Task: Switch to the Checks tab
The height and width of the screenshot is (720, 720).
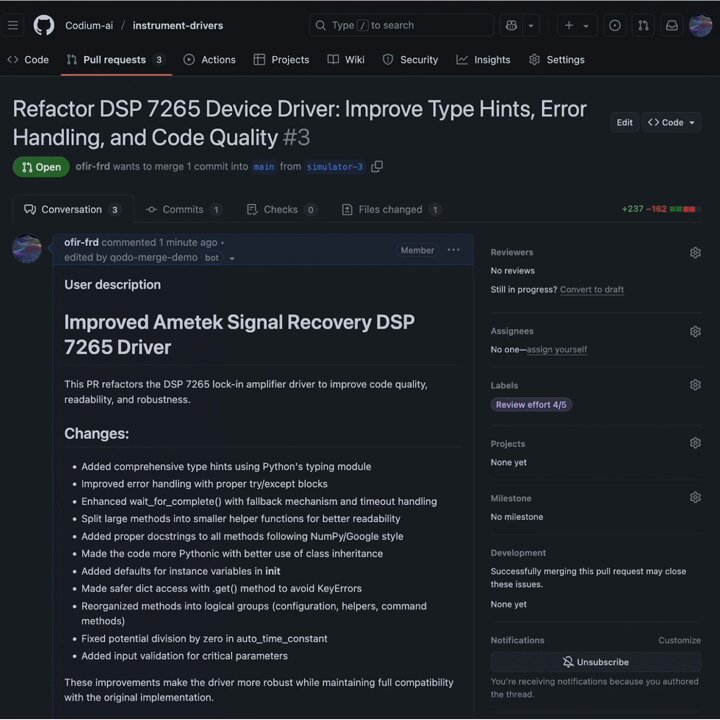Action: [281, 210]
